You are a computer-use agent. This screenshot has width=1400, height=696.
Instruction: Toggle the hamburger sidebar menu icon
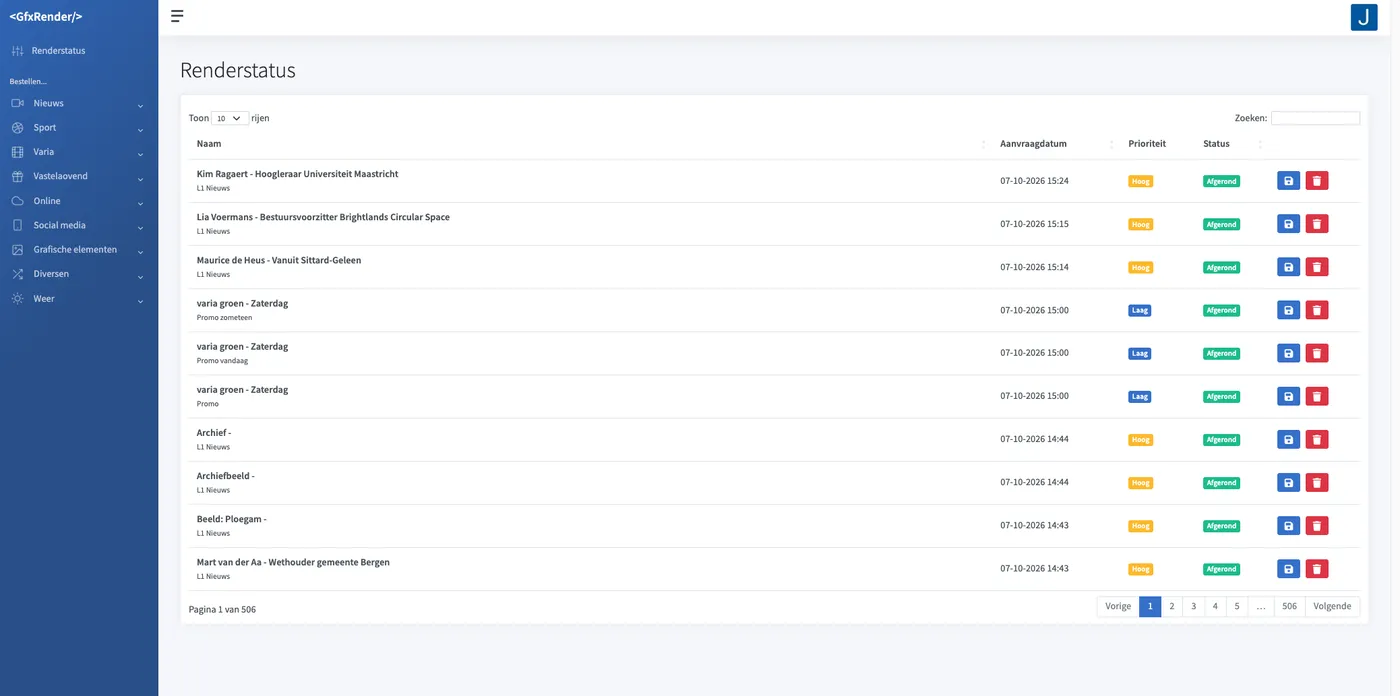[177, 16]
